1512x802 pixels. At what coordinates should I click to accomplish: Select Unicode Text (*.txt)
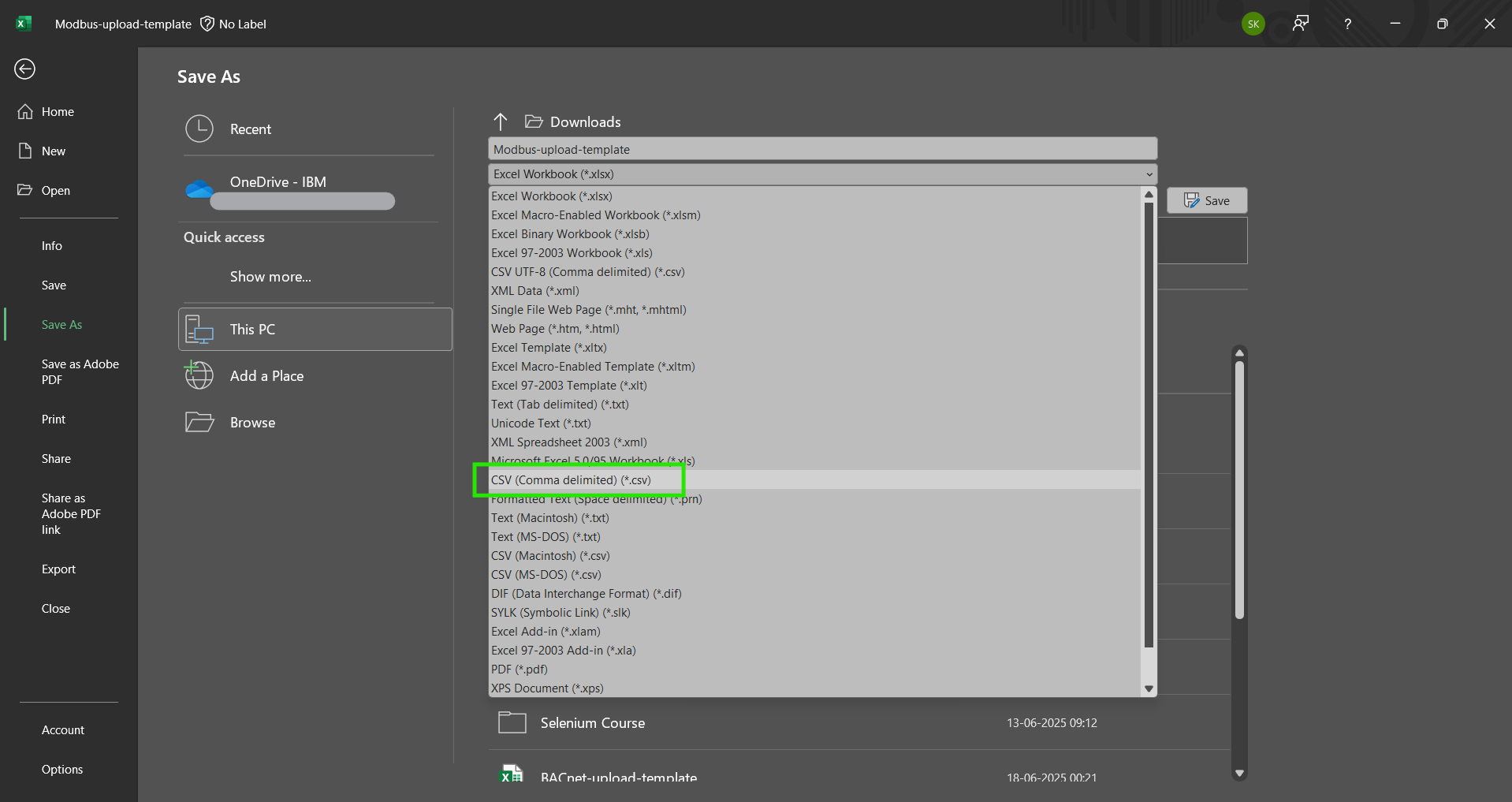click(814, 423)
